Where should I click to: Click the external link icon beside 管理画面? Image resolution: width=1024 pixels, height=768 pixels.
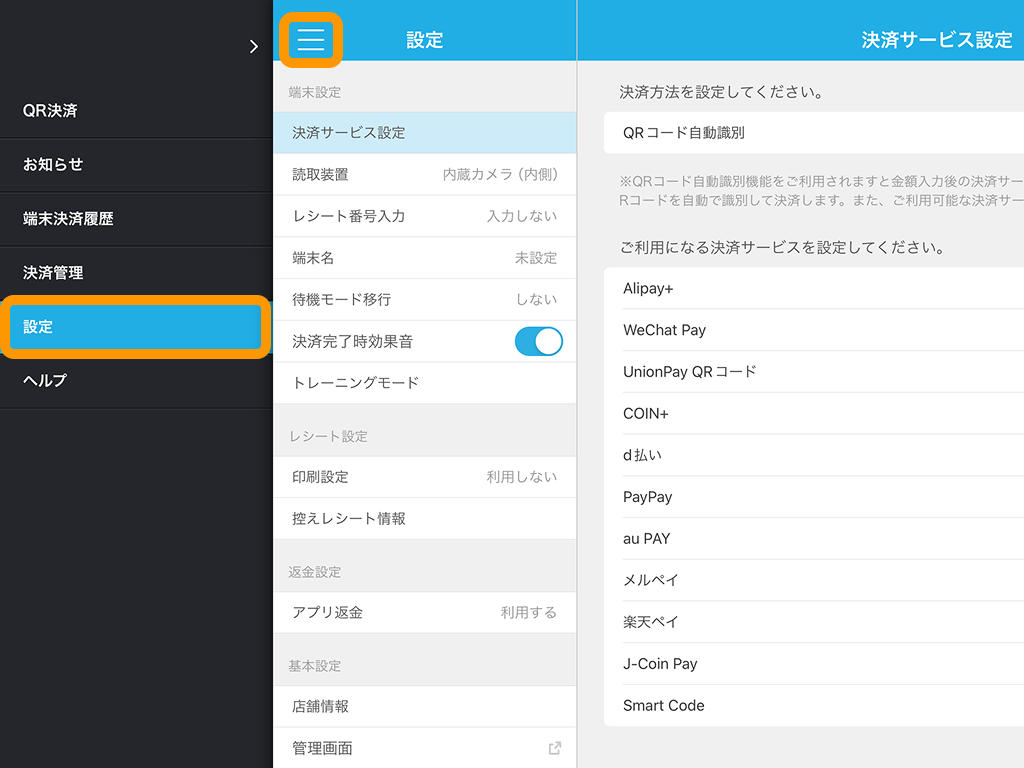555,748
